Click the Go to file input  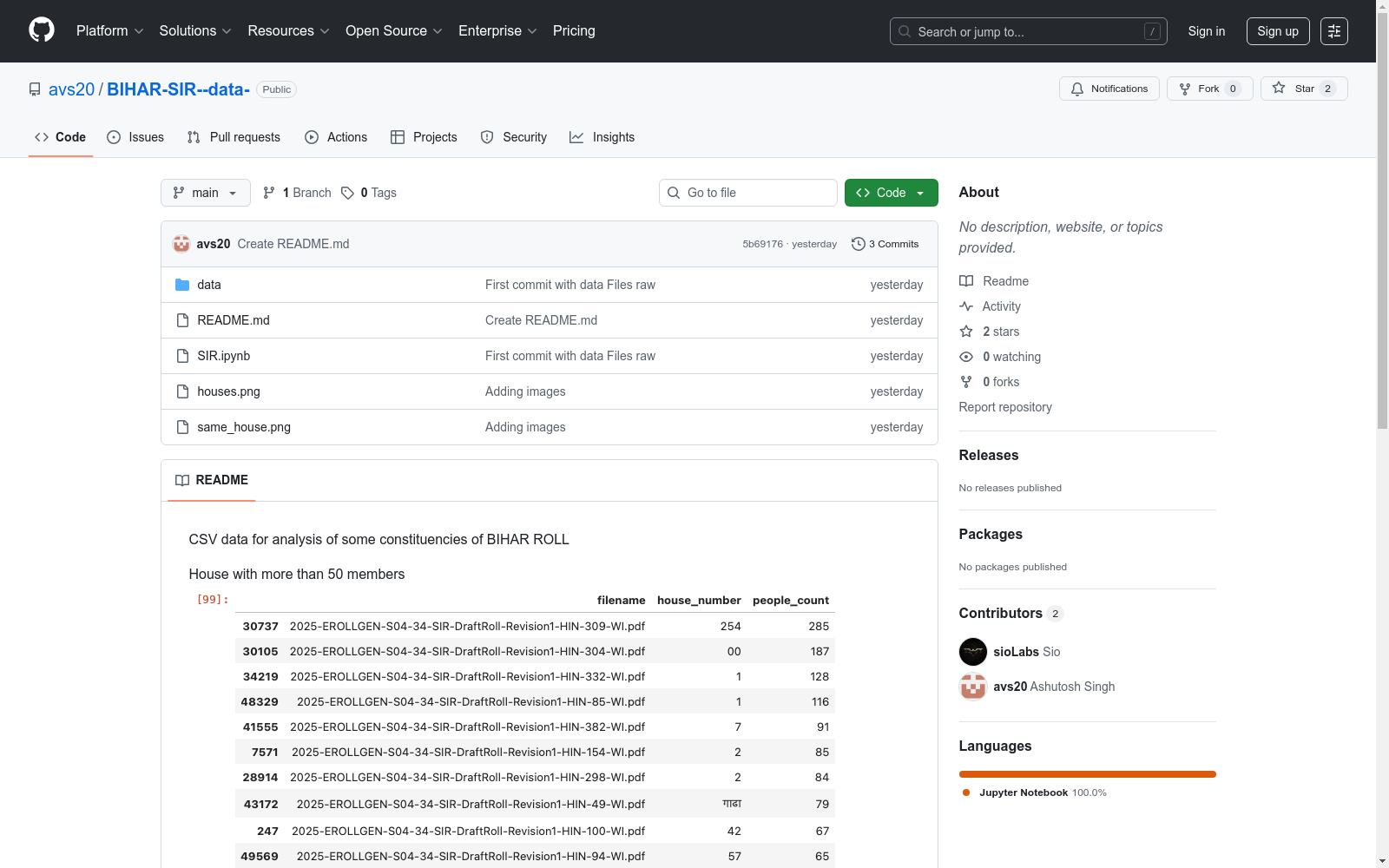tap(748, 193)
